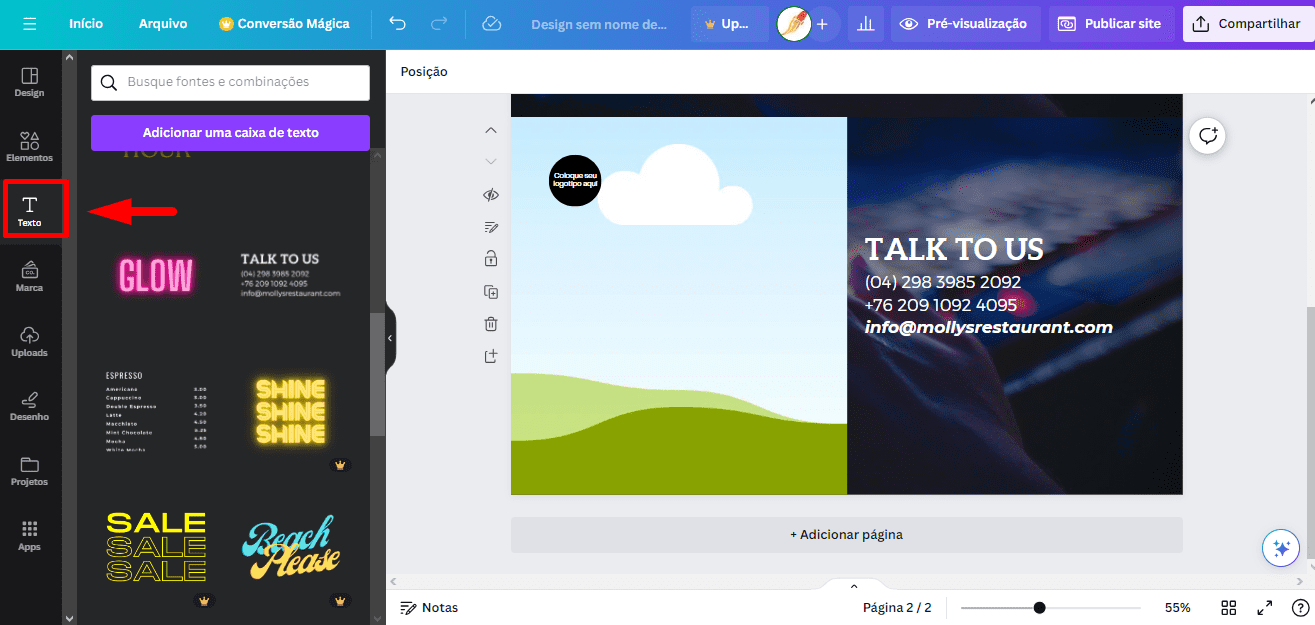Select the SALE text template
The image size is (1315, 625).
coord(156,547)
